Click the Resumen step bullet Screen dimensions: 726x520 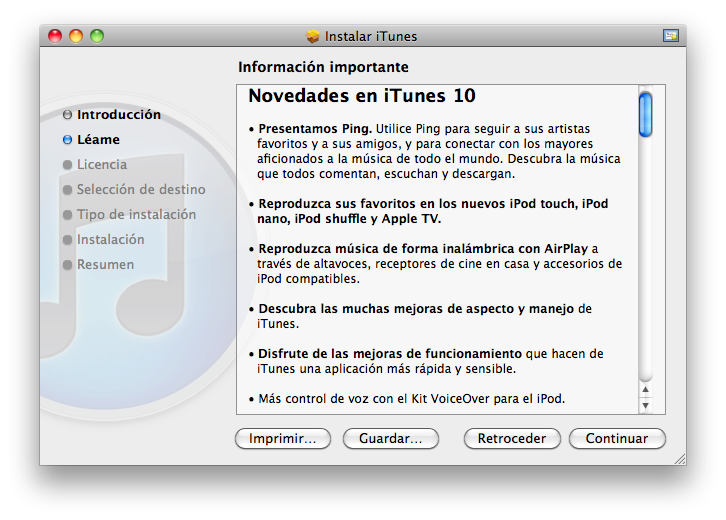point(68,264)
